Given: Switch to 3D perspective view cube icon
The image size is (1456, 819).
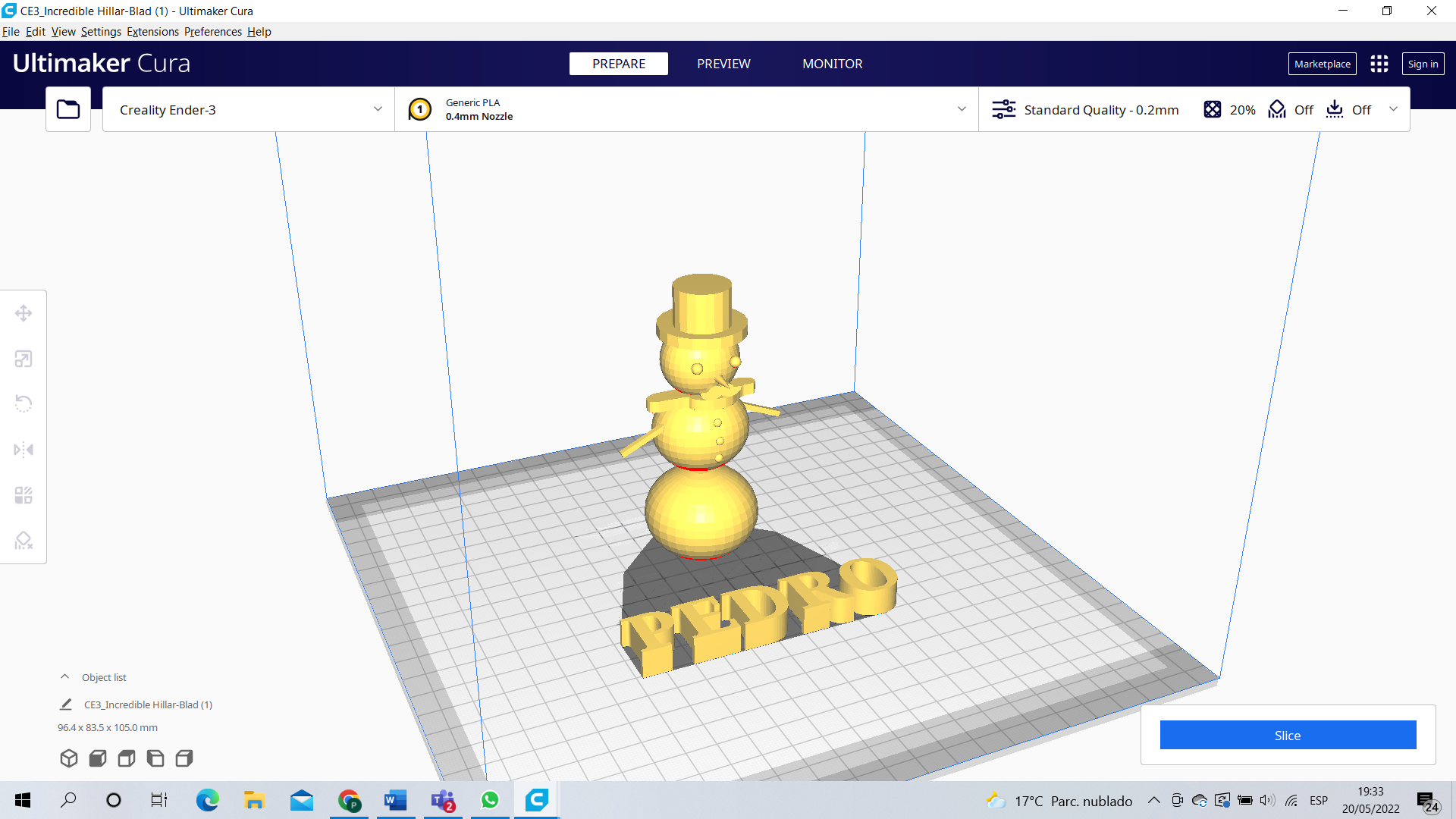Looking at the screenshot, I should [x=69, y=758].
